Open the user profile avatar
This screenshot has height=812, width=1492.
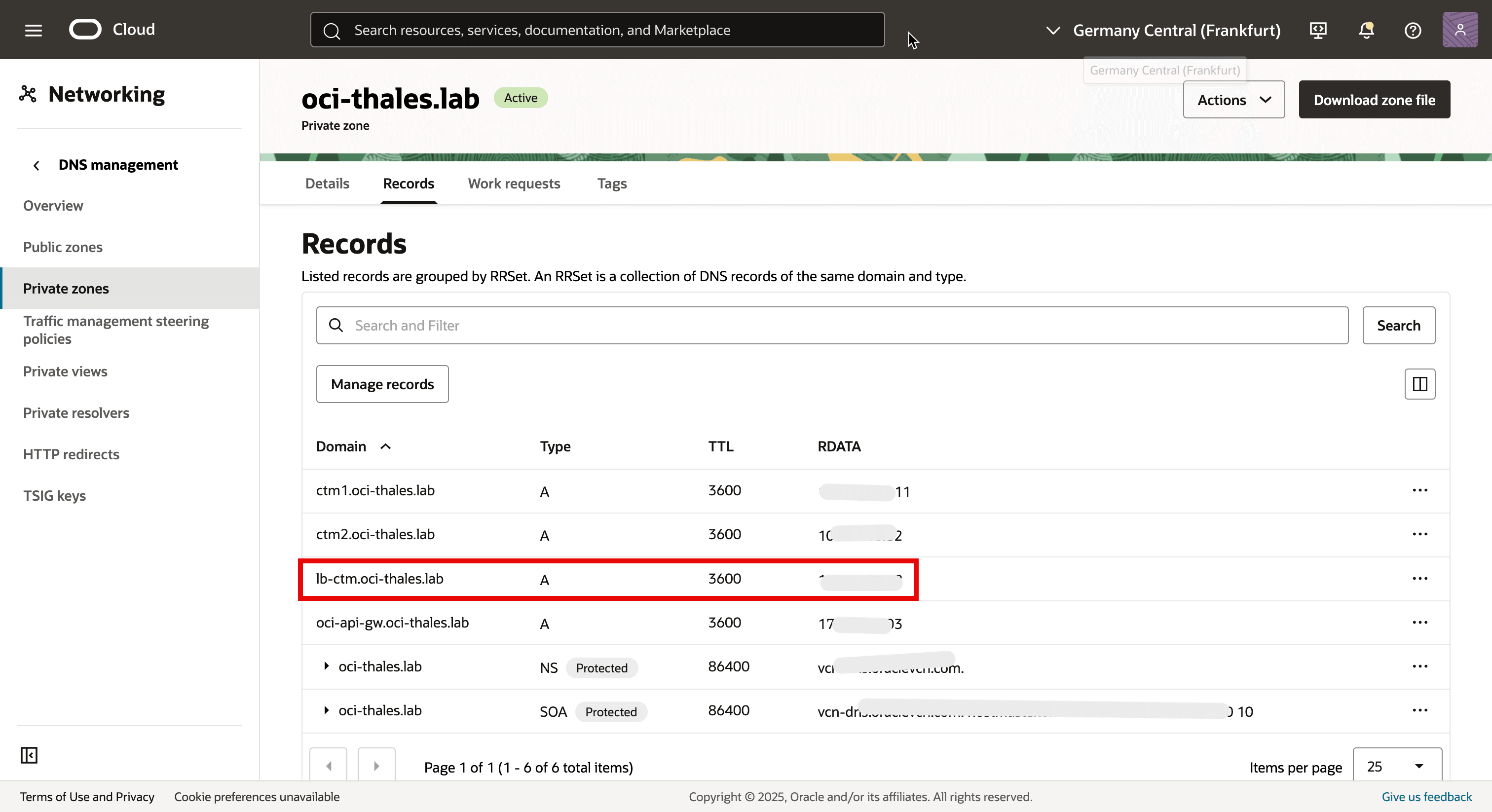click(x=1459, y=30)
